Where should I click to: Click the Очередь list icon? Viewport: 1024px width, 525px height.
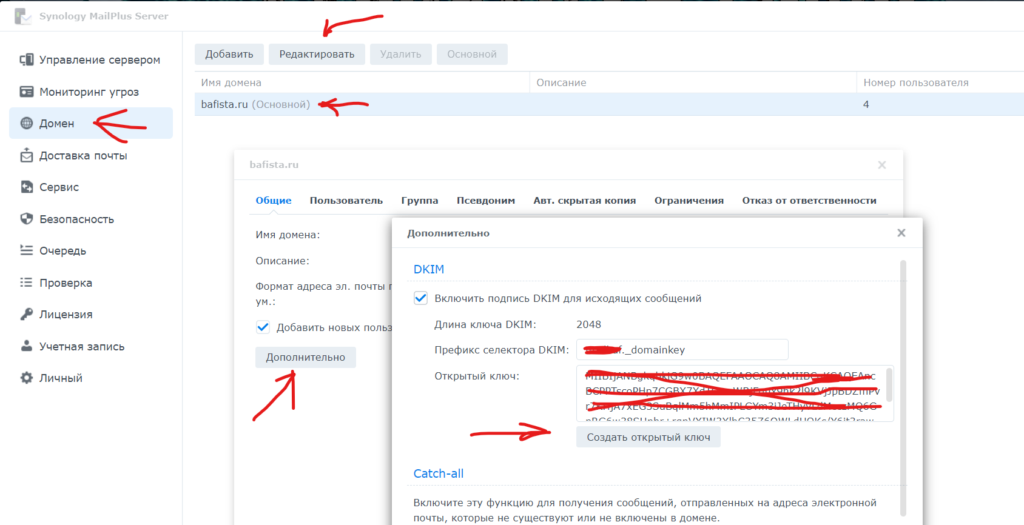pyautogui.click(x=27, y=251)
